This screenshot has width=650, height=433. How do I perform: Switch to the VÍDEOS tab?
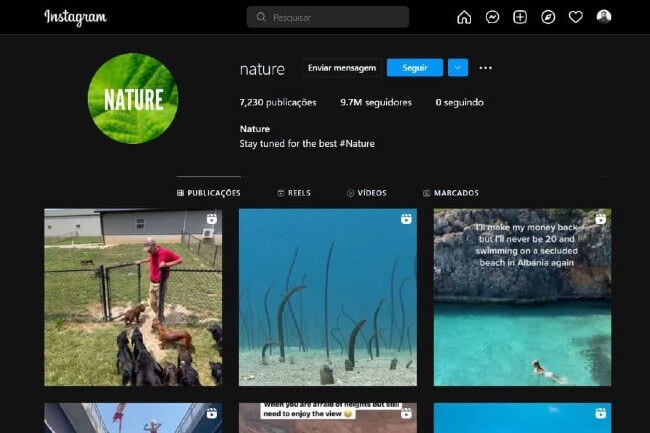coord(366,193)
